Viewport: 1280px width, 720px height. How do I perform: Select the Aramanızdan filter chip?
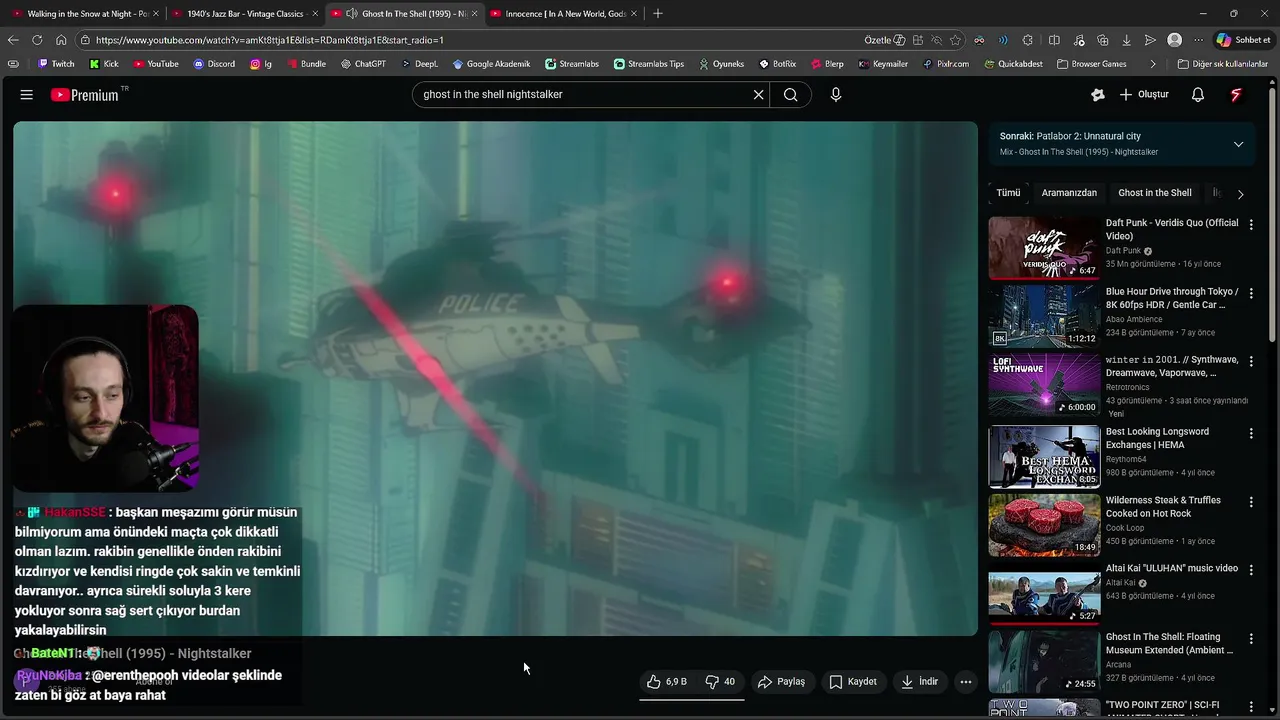pyautogui.click(x=1069, y=193)
